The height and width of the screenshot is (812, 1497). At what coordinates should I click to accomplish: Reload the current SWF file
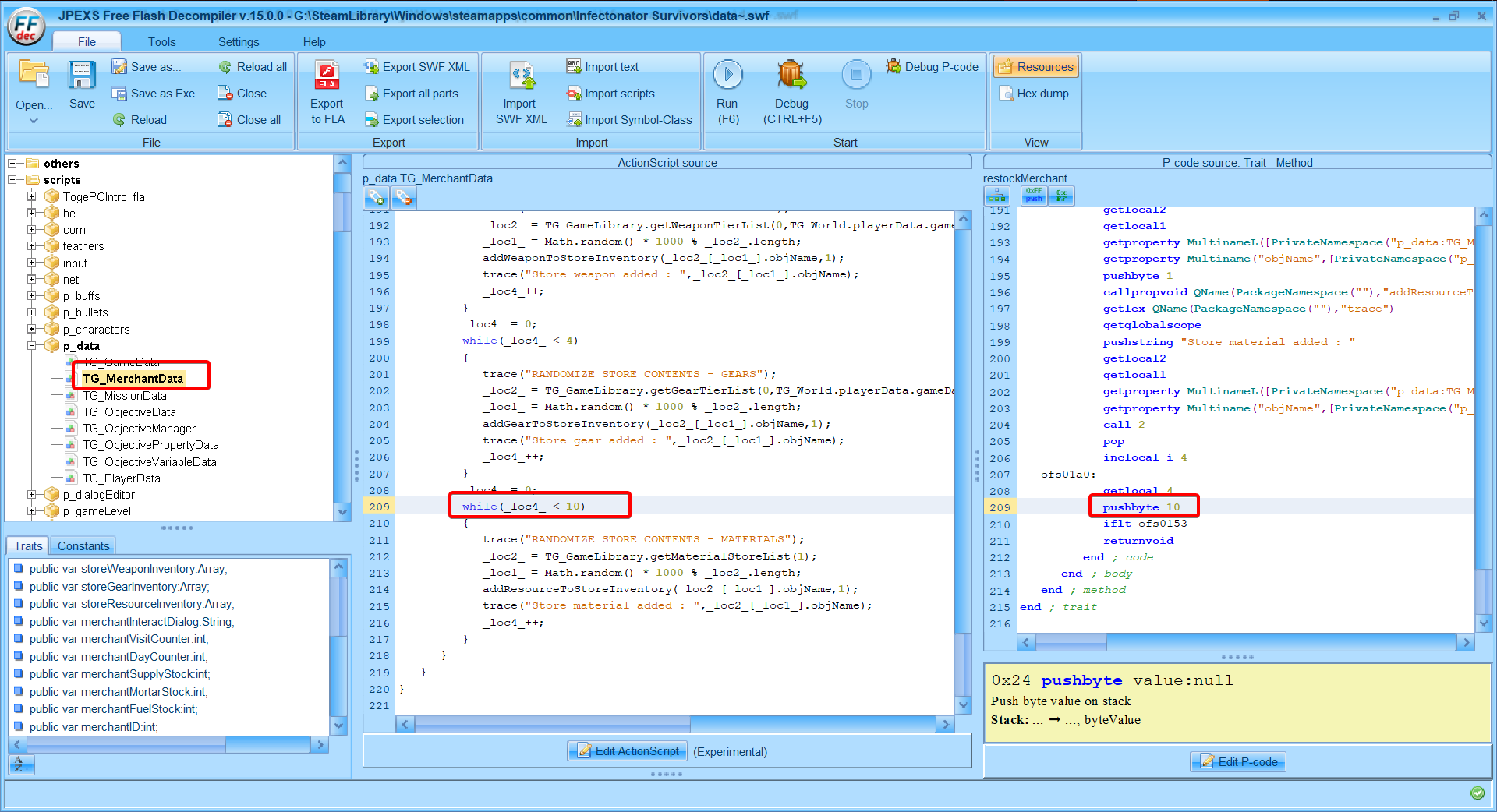pos(140,120)
